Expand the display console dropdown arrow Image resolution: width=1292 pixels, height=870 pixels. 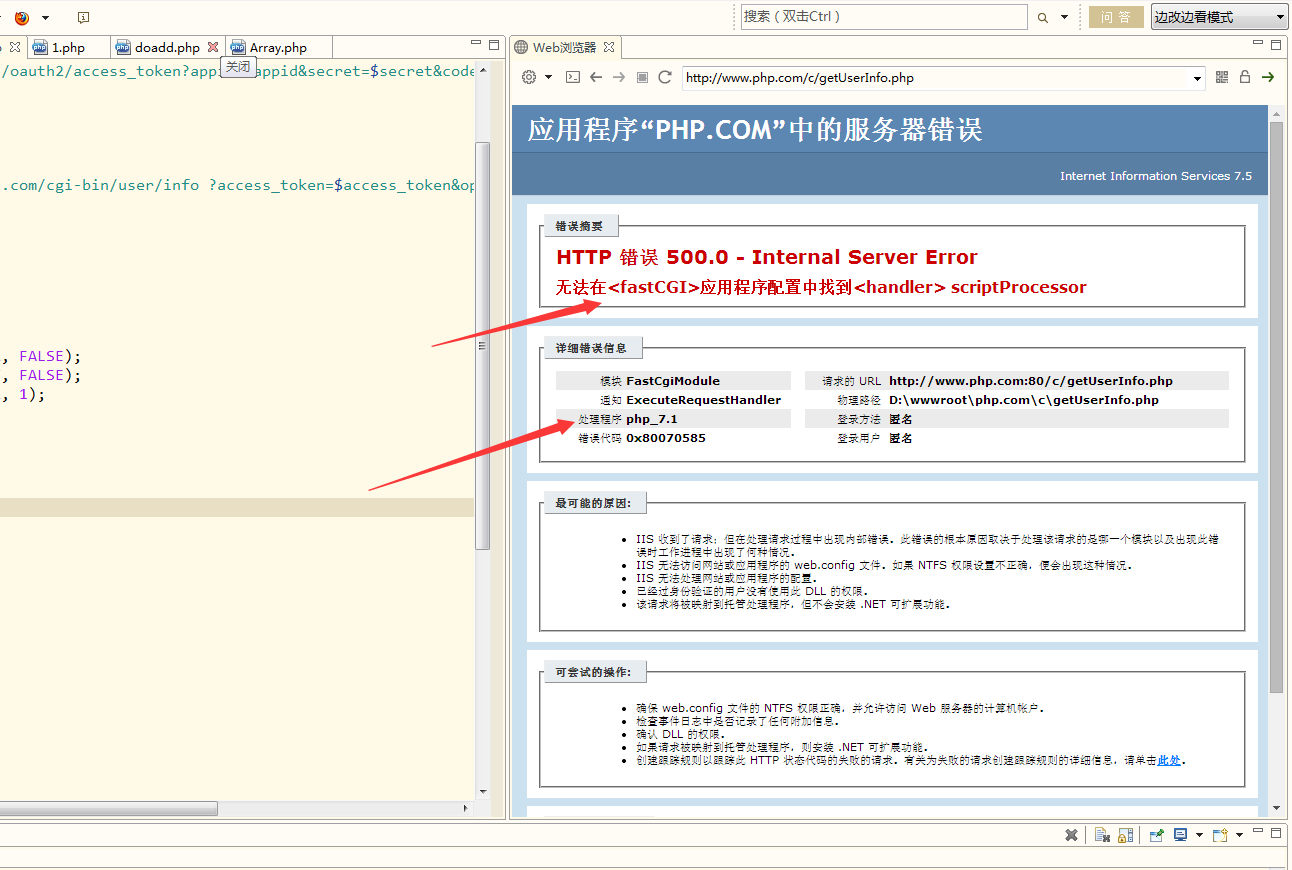click(1199, 835)
